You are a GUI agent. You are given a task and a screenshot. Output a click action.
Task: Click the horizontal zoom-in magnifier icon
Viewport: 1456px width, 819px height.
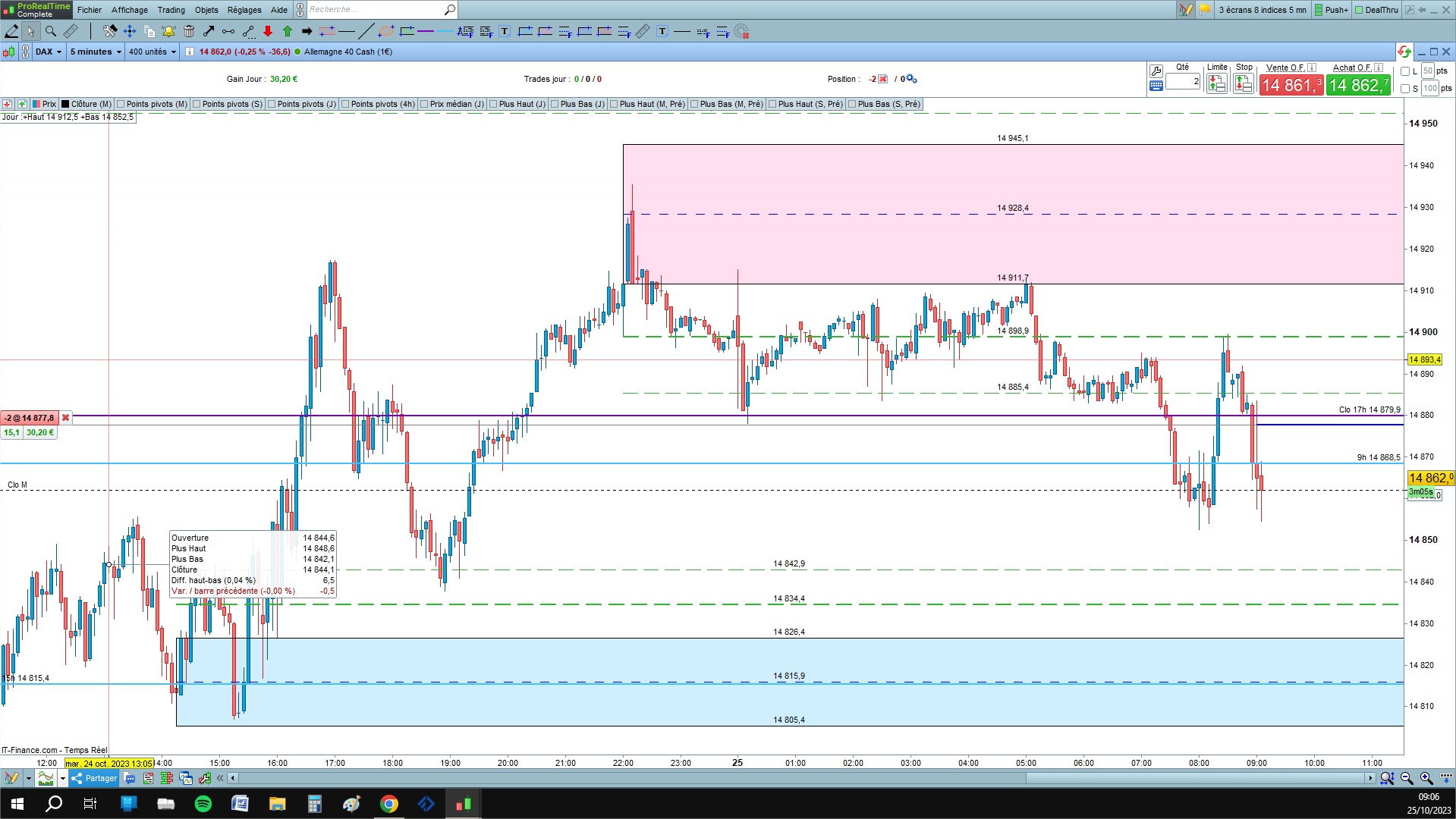(x=1426, y=778)
